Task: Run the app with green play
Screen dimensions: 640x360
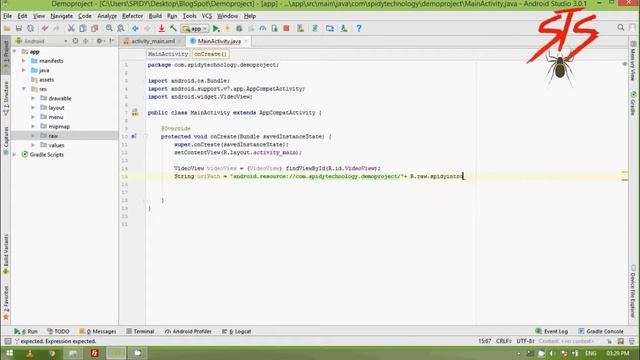Action: [x=216, y=28]
